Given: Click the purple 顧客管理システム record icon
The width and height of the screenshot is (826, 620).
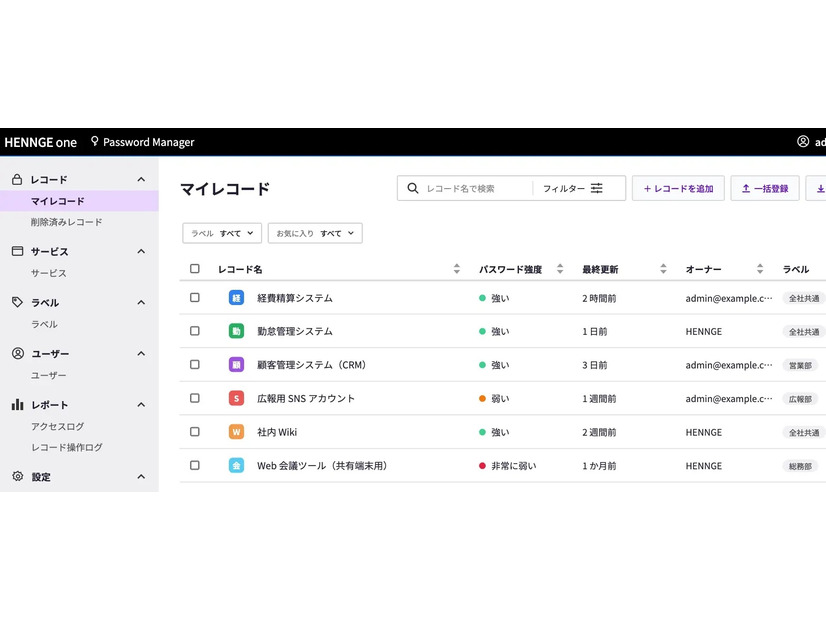Looking at the screenshot, I should coord(236,365).
